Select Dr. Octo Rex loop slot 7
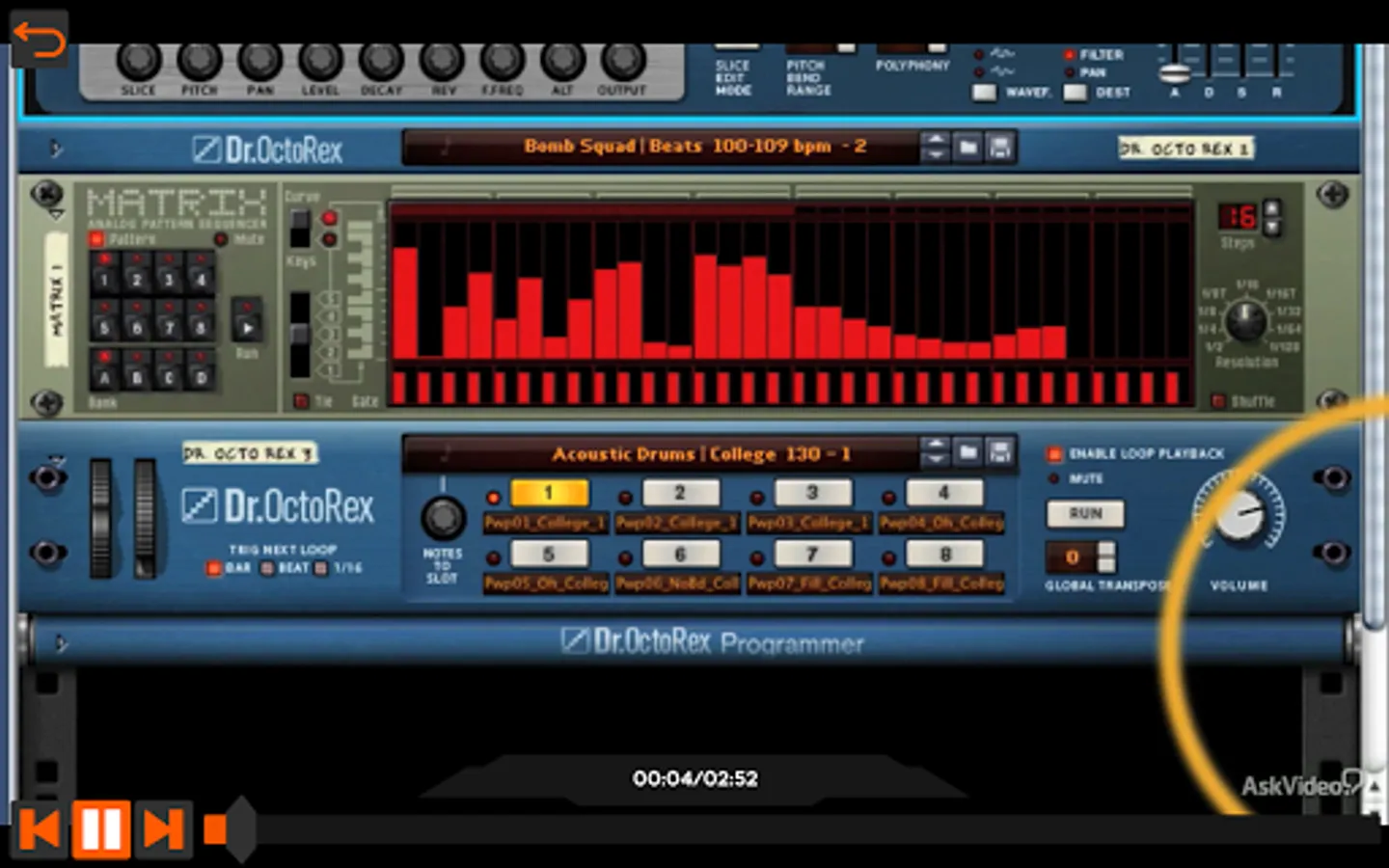This screenshot has height=868, width=1389. [x=812, y=554]
